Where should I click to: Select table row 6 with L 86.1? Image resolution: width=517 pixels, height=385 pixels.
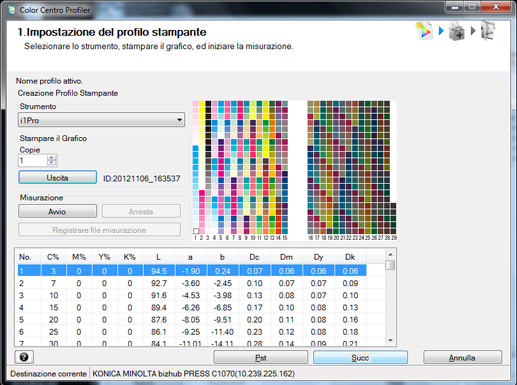tap(192, 332)
